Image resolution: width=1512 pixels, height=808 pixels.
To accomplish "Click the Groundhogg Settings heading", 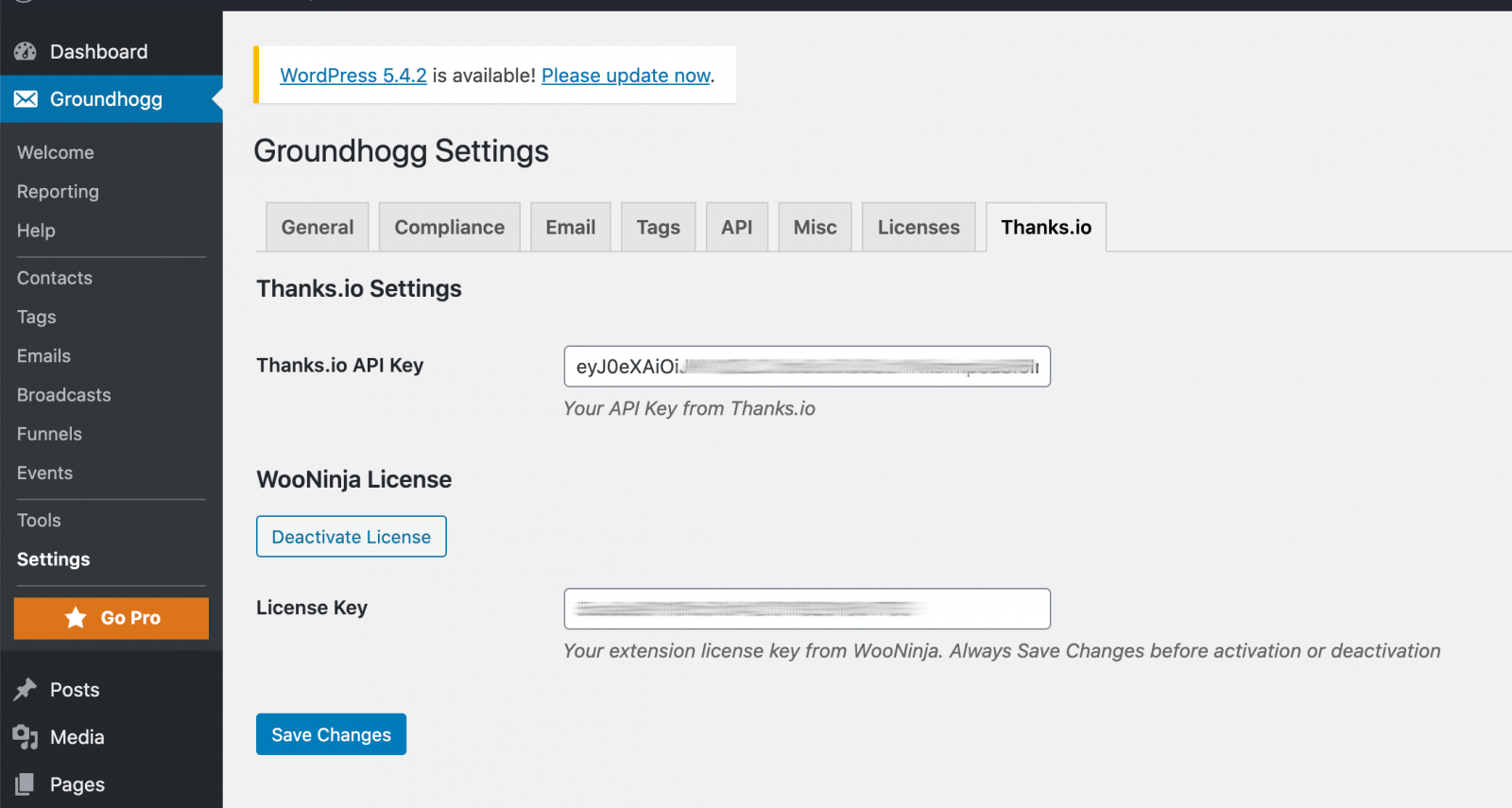I will [402, 151].
